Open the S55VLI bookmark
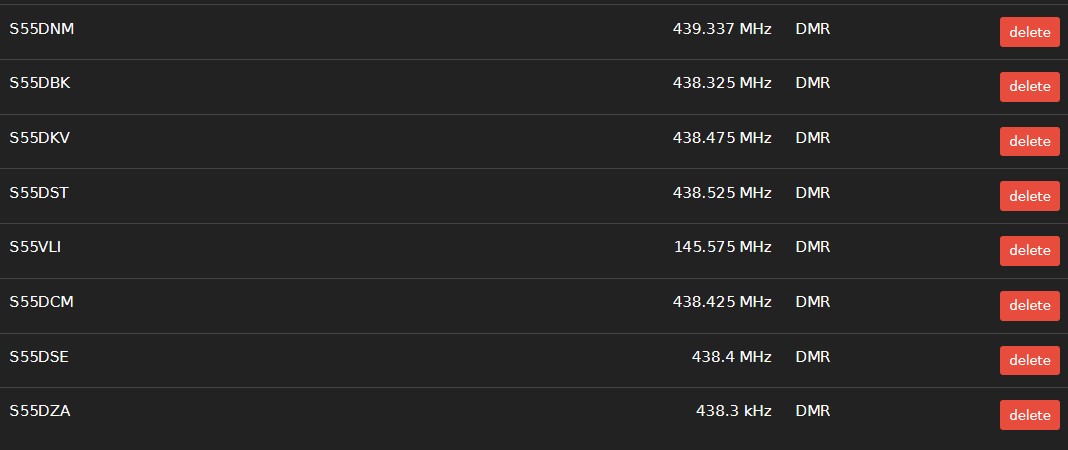The width and height of the screenshot is (1068, 450). pos(35,247)
